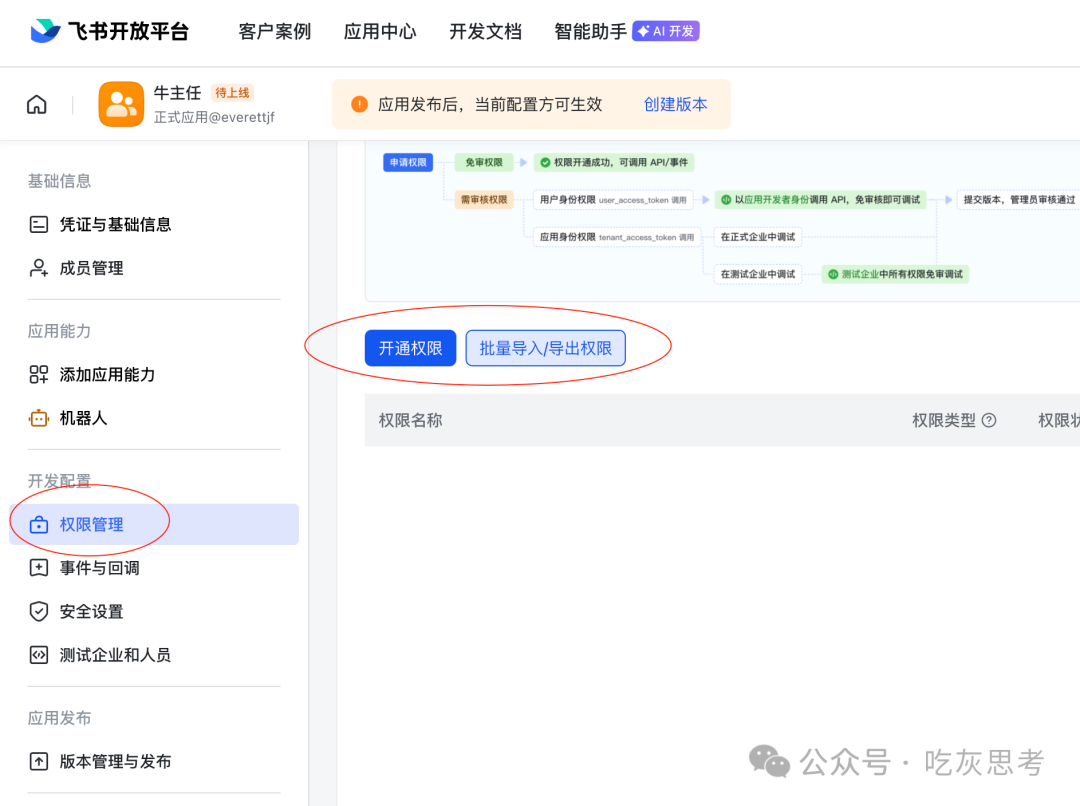Click the 批量导入/导出权限 button

click(546, 348)
